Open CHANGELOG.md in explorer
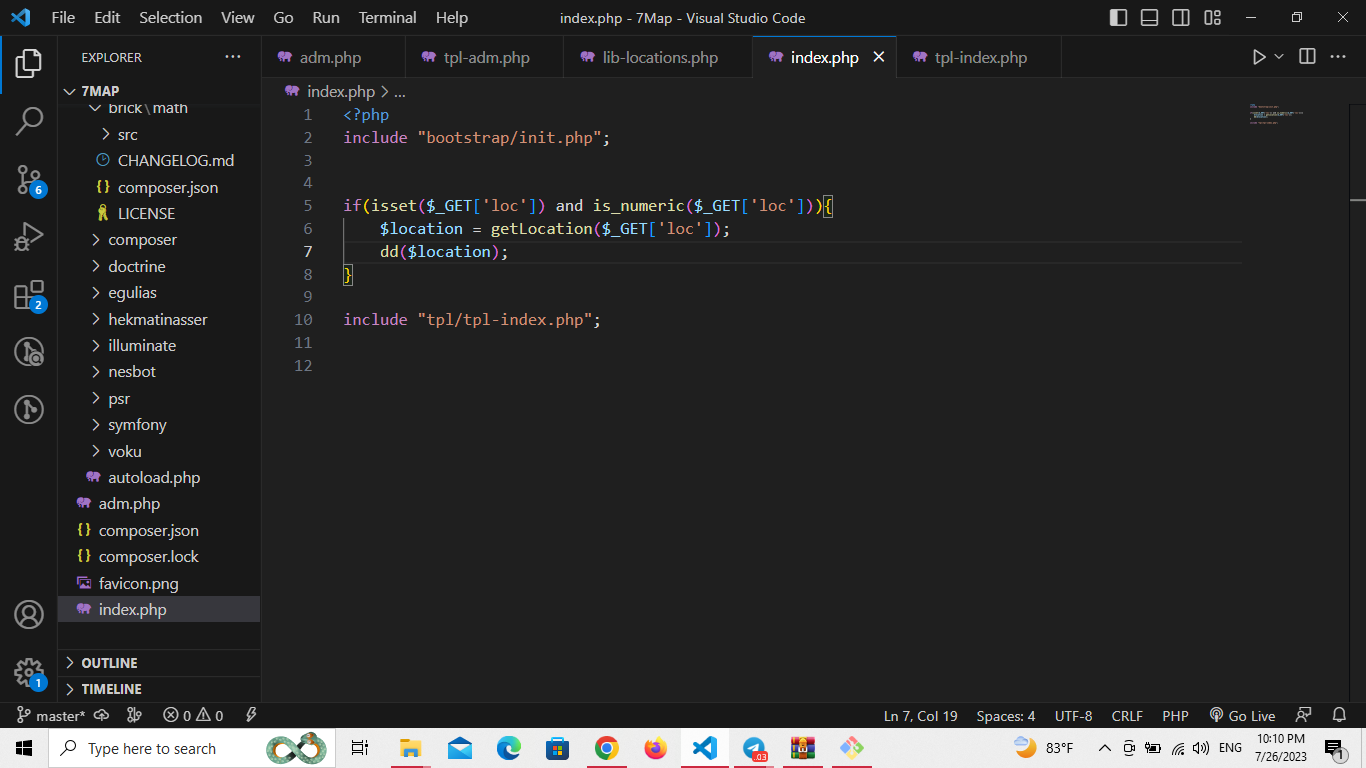 (159, 160)
